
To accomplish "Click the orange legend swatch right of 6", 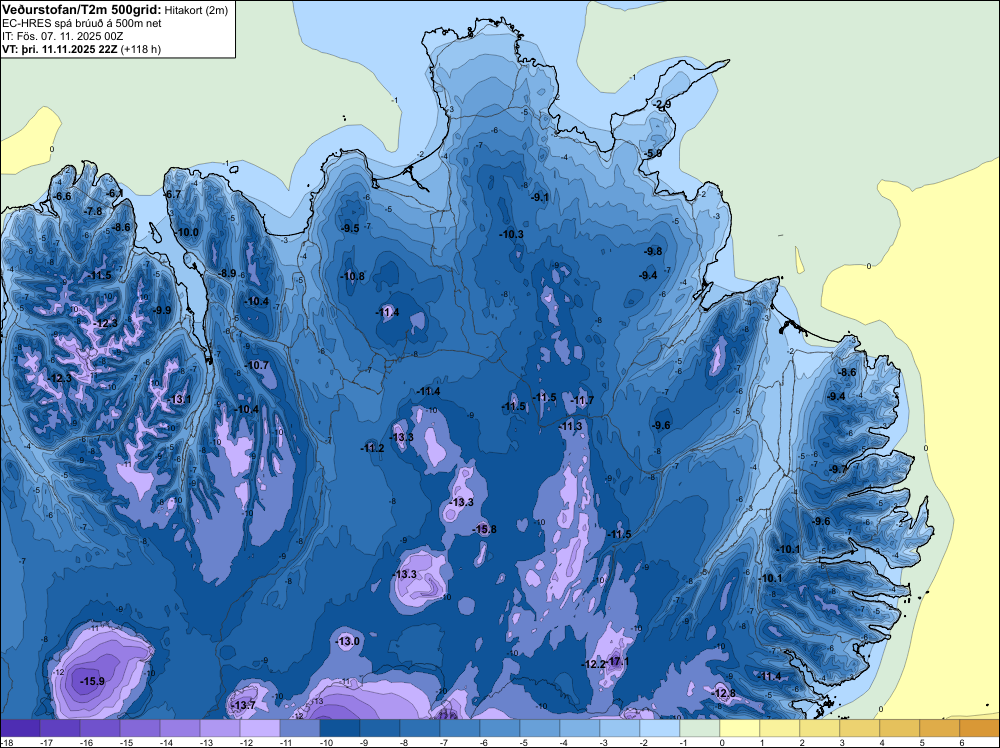I will click(x=980, y=728).
